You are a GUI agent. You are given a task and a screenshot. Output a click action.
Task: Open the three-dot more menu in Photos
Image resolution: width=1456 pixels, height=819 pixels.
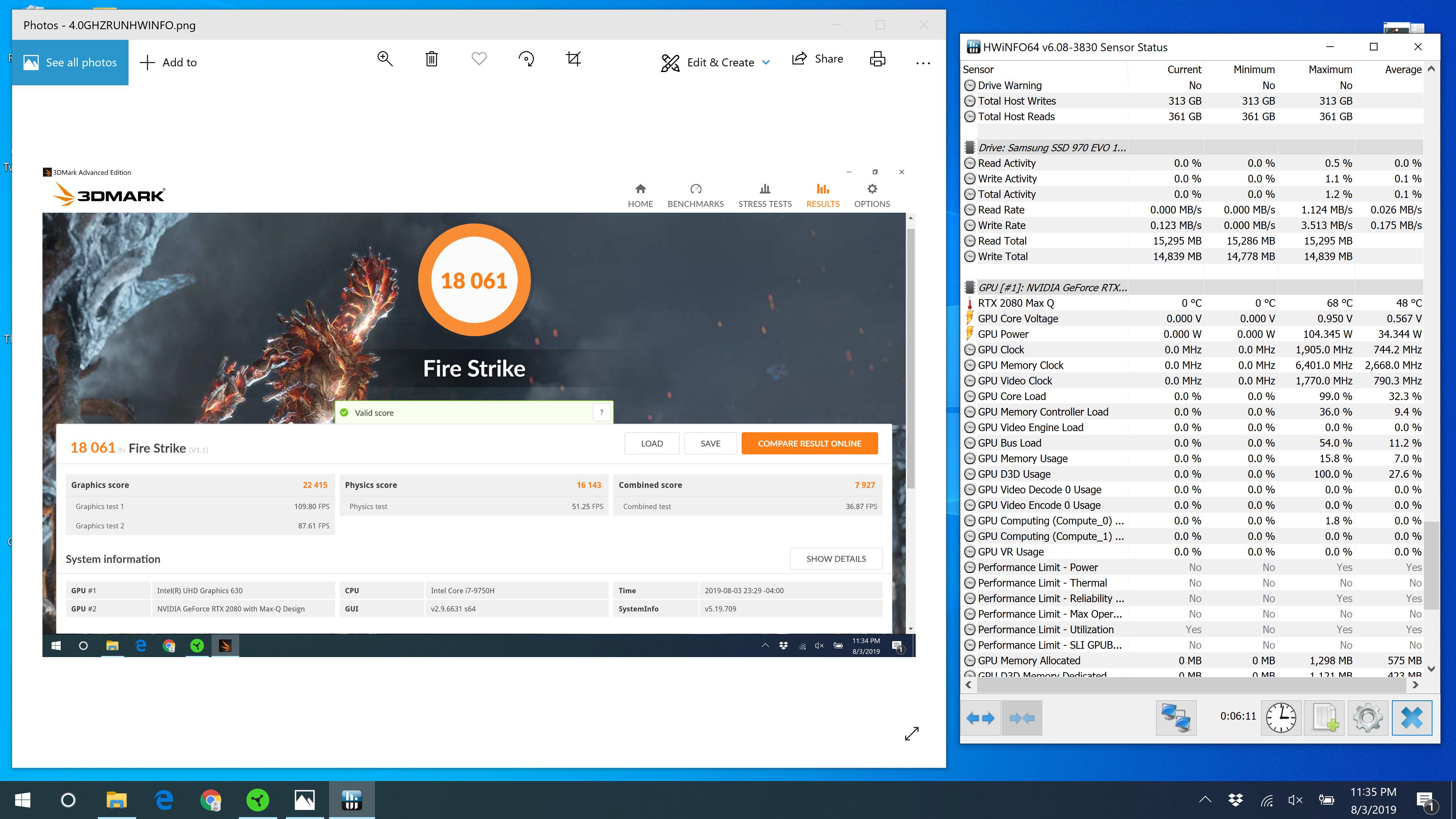[x=923, y=63]
